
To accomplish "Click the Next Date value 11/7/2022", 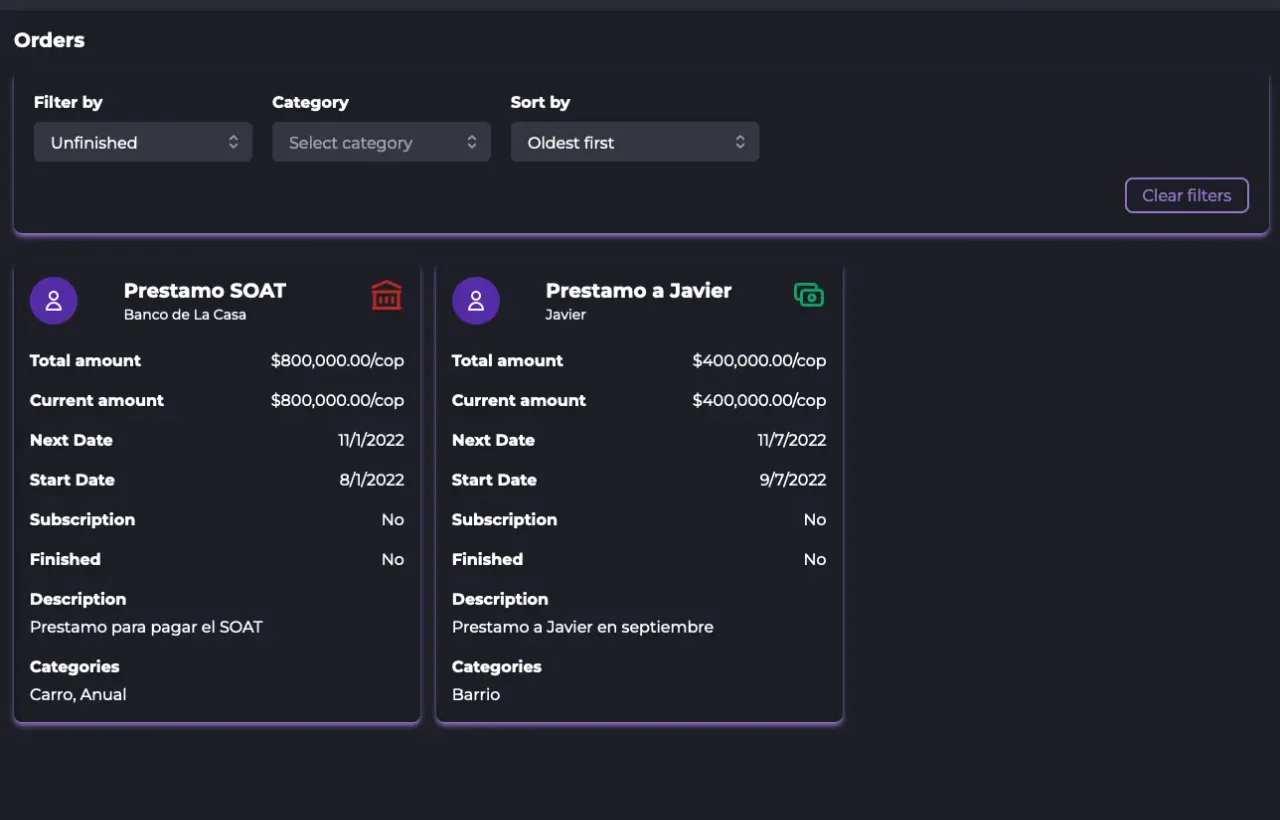I will (792, 440).
